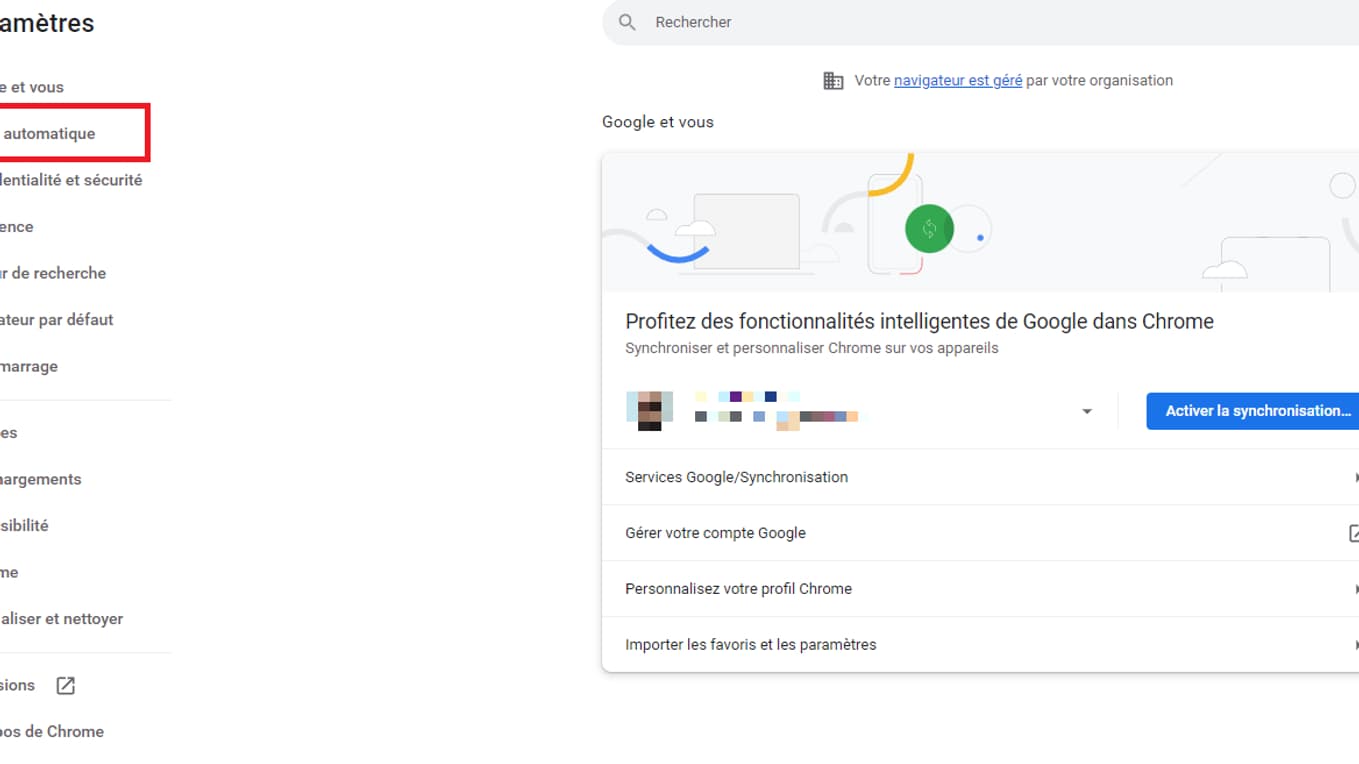This screenshot has height=764, width=1359.
Task: Select the 'de recherche' sidebar item
Action: [53, 273]
